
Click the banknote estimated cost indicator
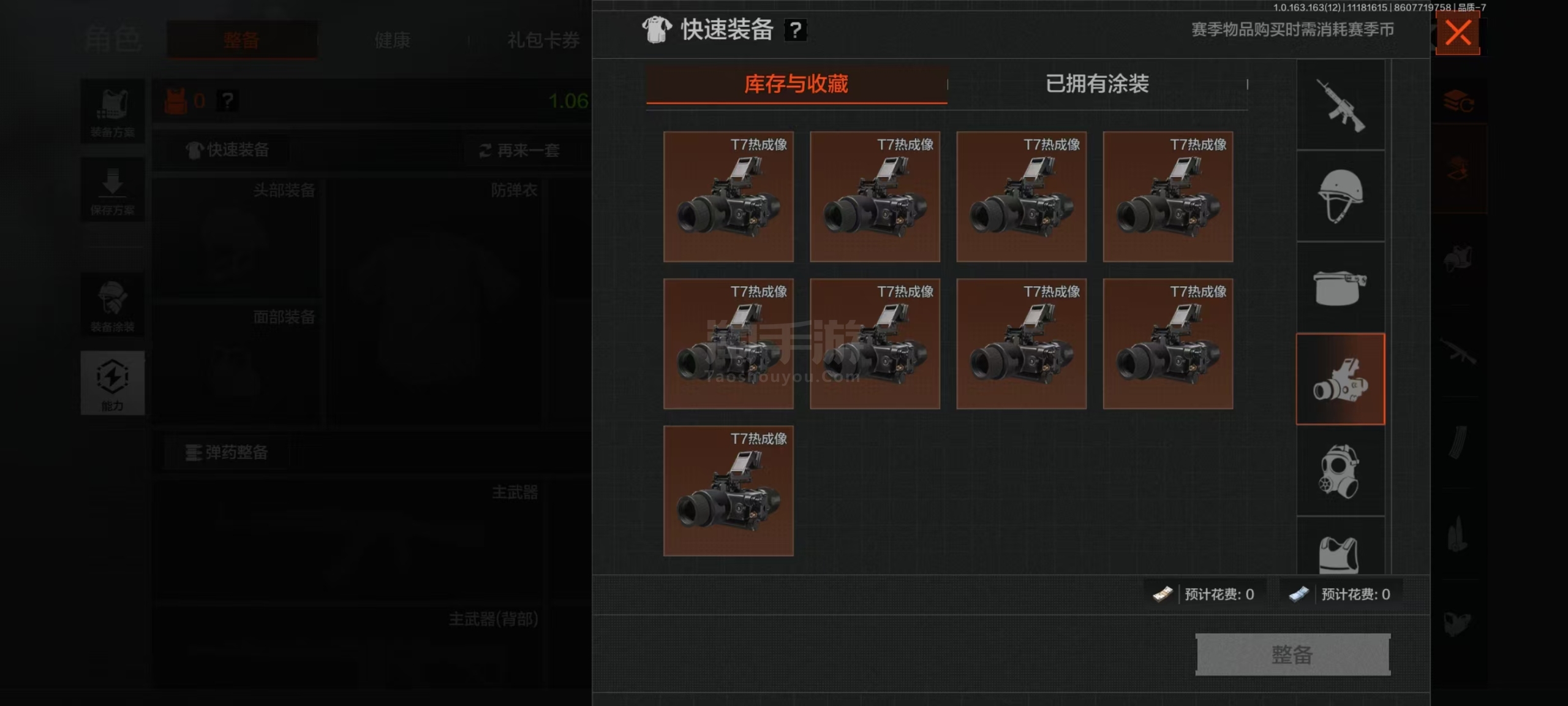pyautogui.click(x=1204, y=594)
